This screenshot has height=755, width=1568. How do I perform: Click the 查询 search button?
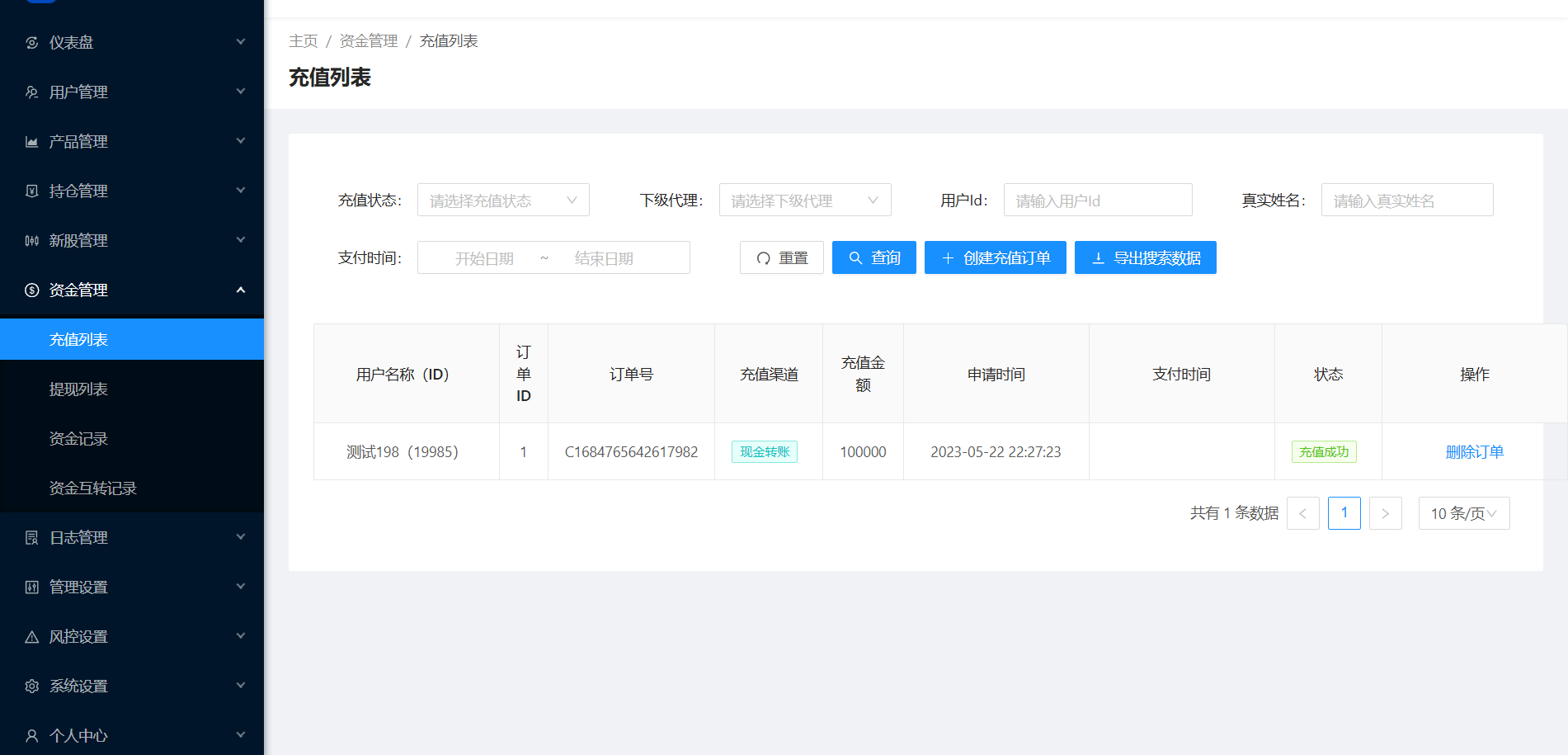[x=873, y=258]
